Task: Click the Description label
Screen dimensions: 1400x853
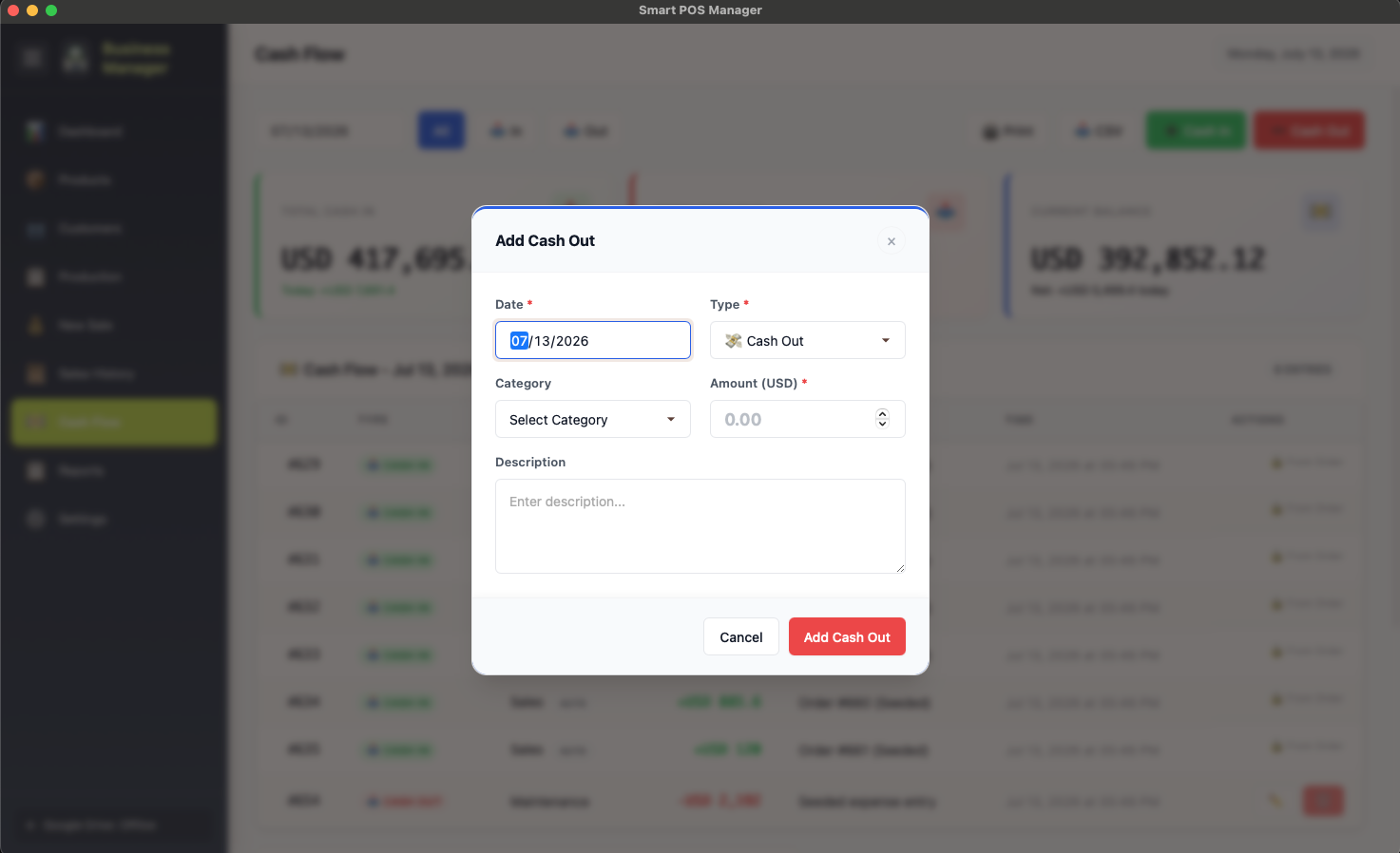Action: [530, 462]
